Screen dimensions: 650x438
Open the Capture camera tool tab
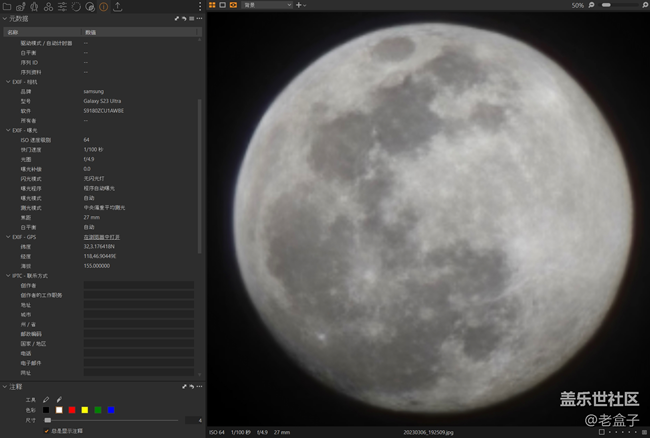click(21, 6)
